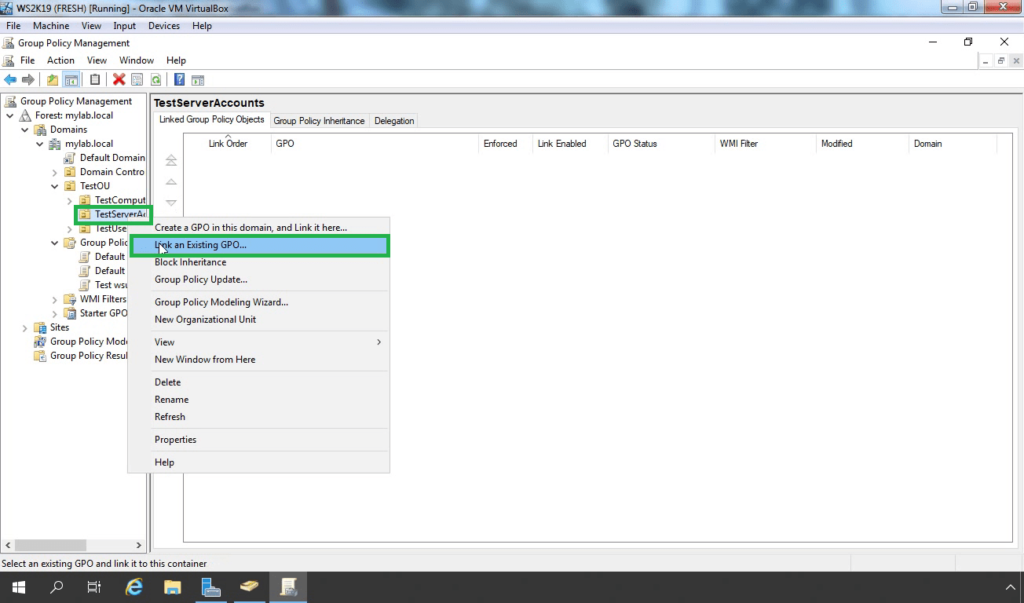This screenshot has width=1024, height=603.
Task: Open File Explorer from the taskbar
Action: tap(172, 587)
